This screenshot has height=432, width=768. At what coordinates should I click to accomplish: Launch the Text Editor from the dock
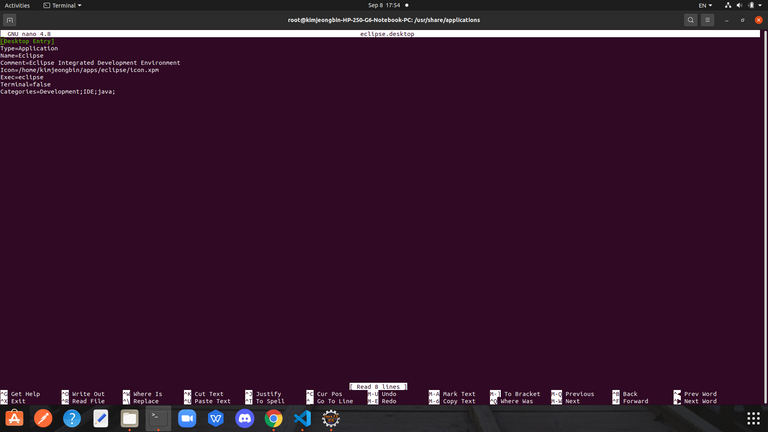[101, 419]
